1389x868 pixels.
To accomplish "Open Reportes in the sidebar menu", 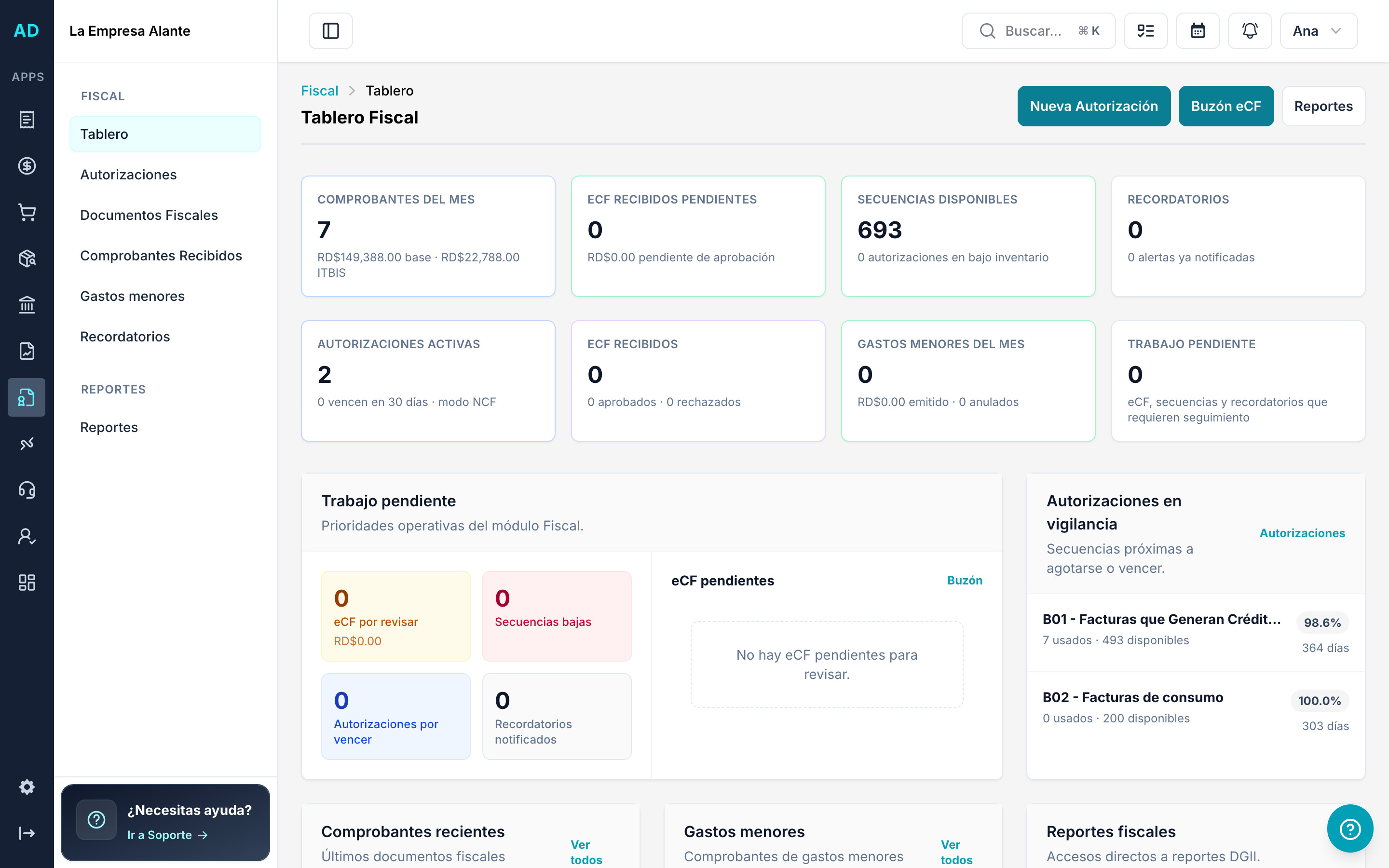I will [x=165, y=427].
